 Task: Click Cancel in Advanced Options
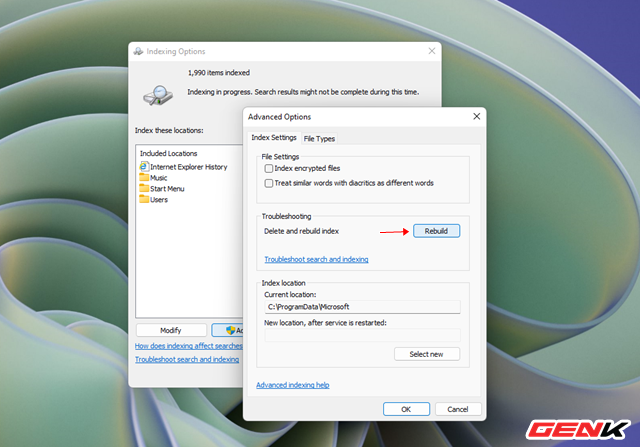458,409
